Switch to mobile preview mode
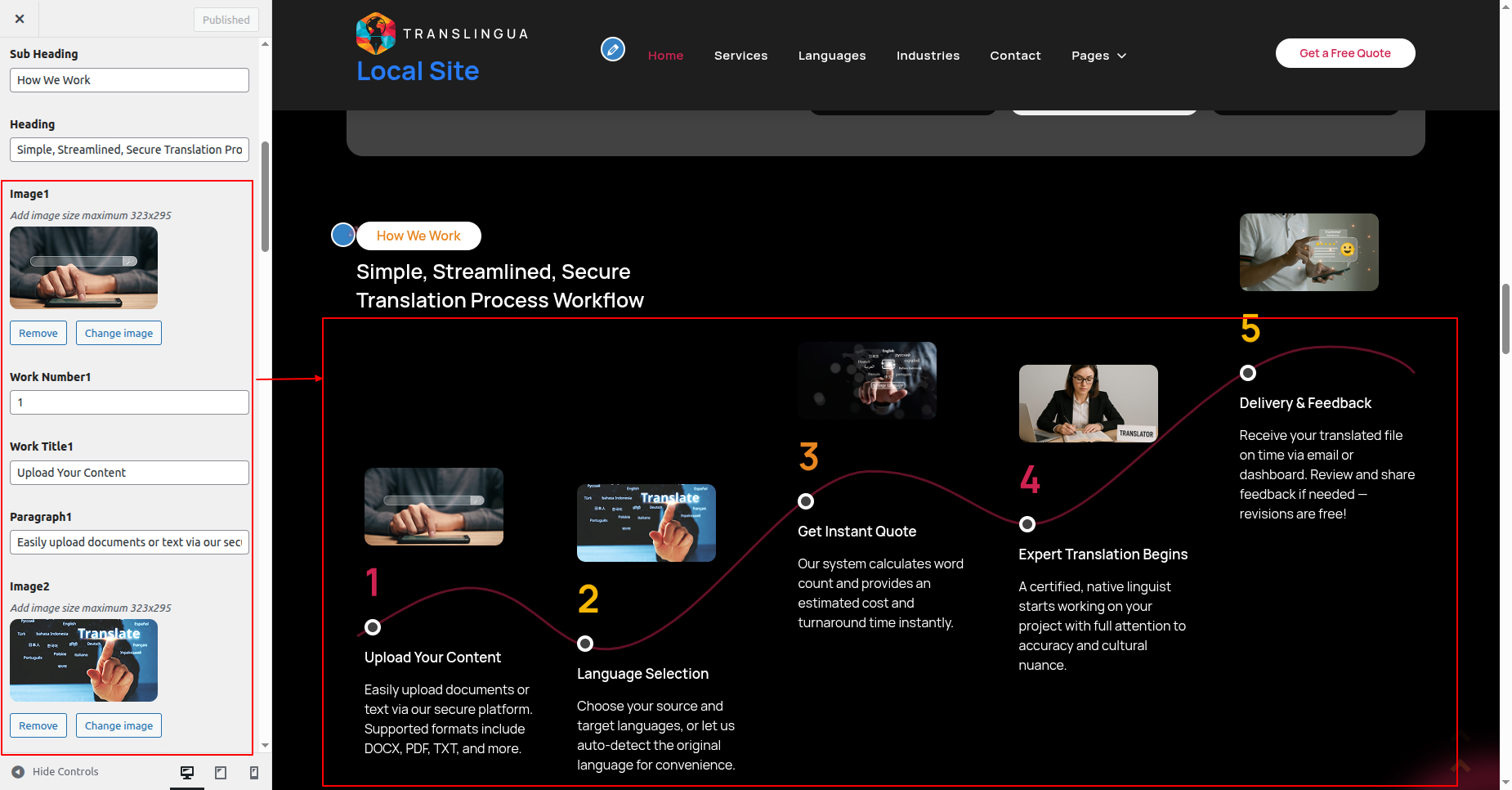This screenshot has width=1512, height=790. [254, 773]
